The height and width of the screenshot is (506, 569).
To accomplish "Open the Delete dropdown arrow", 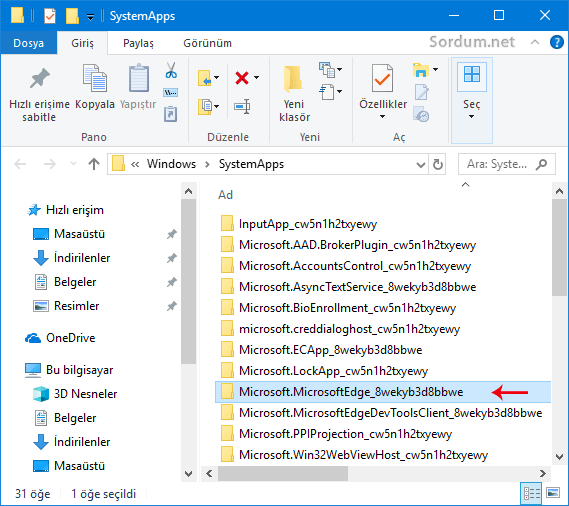I will pyautogui.click(x=256, y=78).
